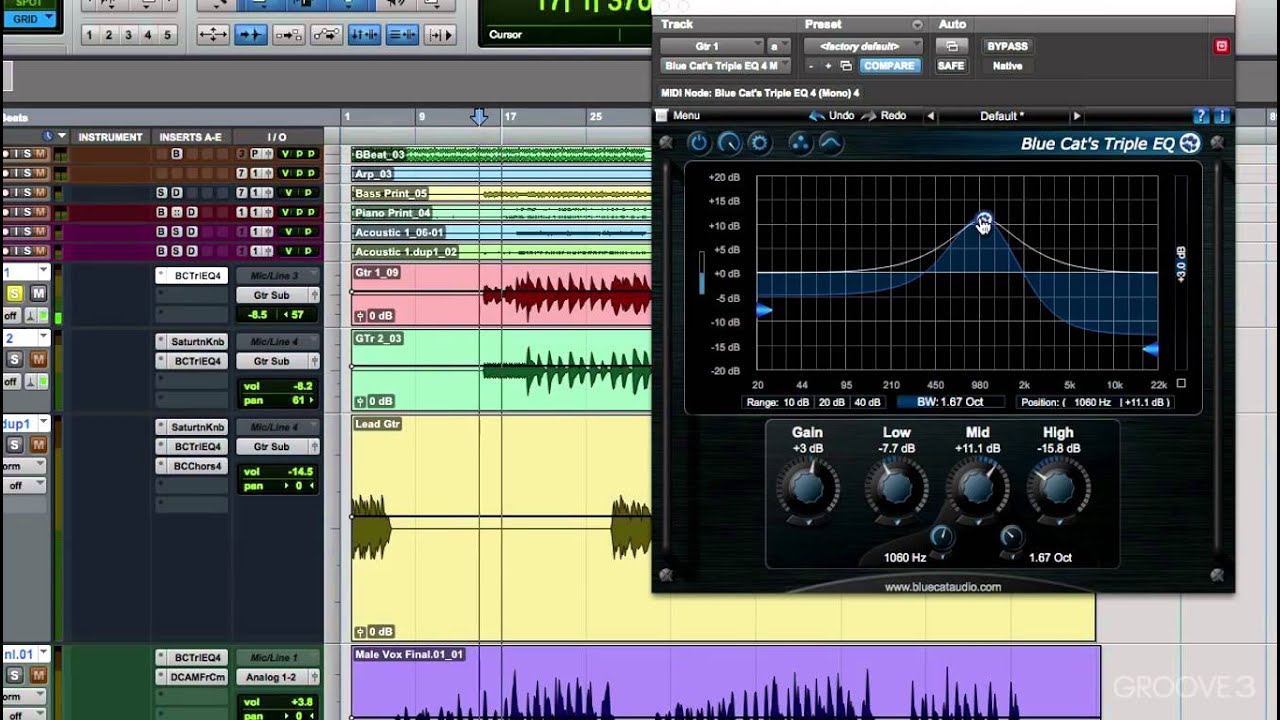Open the Blue Cat's Triple EQ 4 M plugin selector
The width and height of the screenshot is (1280, 720).
point(726,66)
